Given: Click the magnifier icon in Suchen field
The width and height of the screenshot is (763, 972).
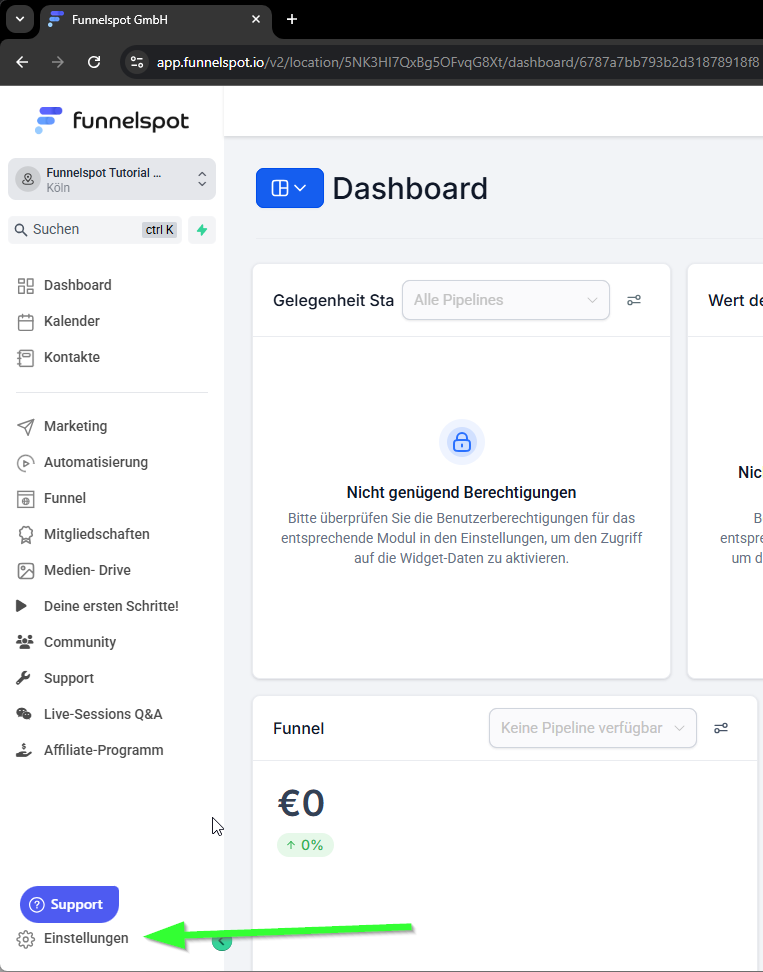Looking at the screenshot, I should point(21,230).
